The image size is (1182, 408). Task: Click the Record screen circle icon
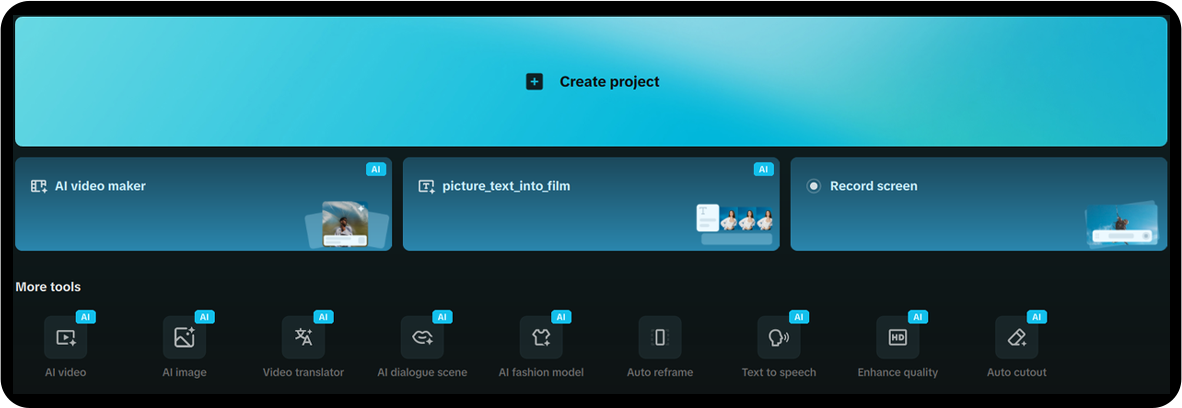pos(813,186)
